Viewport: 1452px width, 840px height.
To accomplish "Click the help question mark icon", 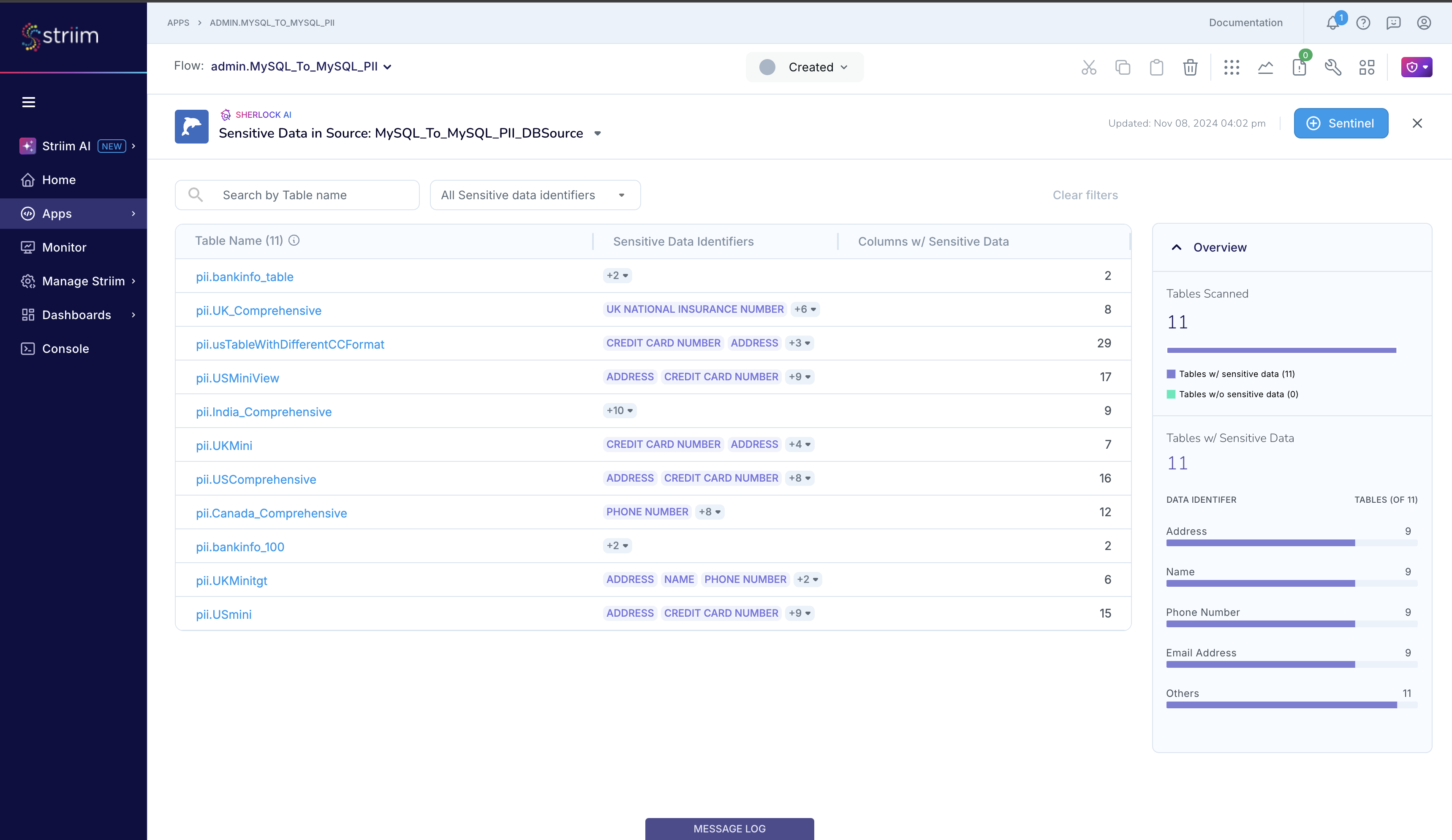I will coord(1363,23).
